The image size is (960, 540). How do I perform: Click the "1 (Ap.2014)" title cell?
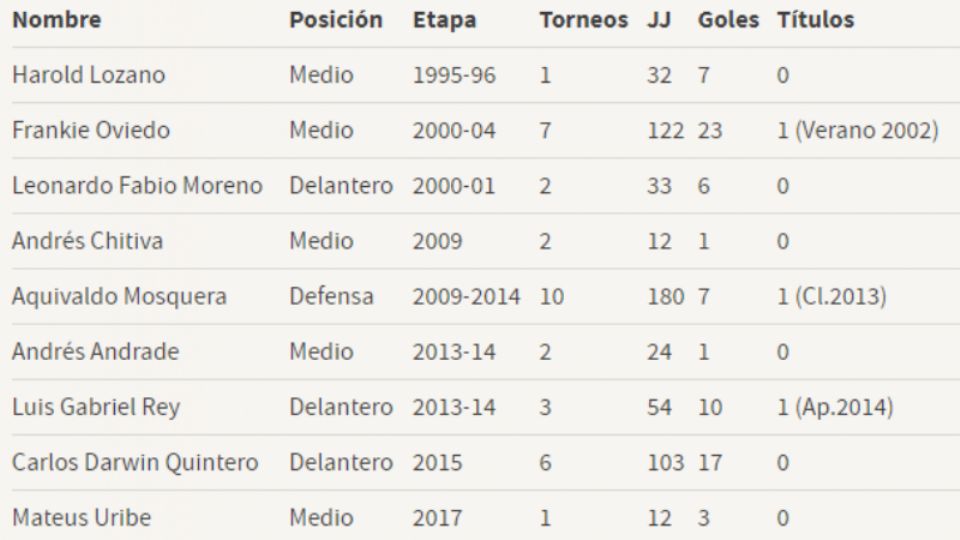point(834,408)
